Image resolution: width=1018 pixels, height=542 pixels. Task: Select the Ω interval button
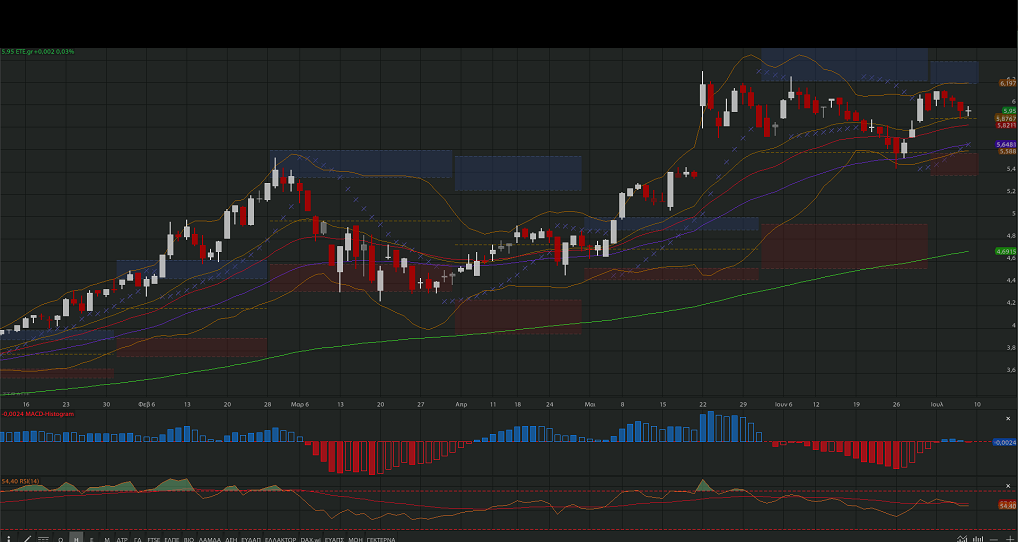(x=60, y=539)
